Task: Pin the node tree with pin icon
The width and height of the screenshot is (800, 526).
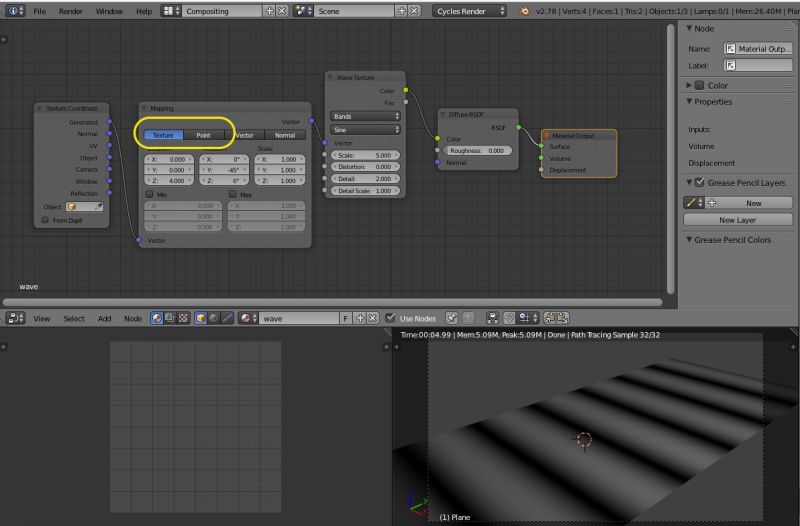Action: [452, 318]
